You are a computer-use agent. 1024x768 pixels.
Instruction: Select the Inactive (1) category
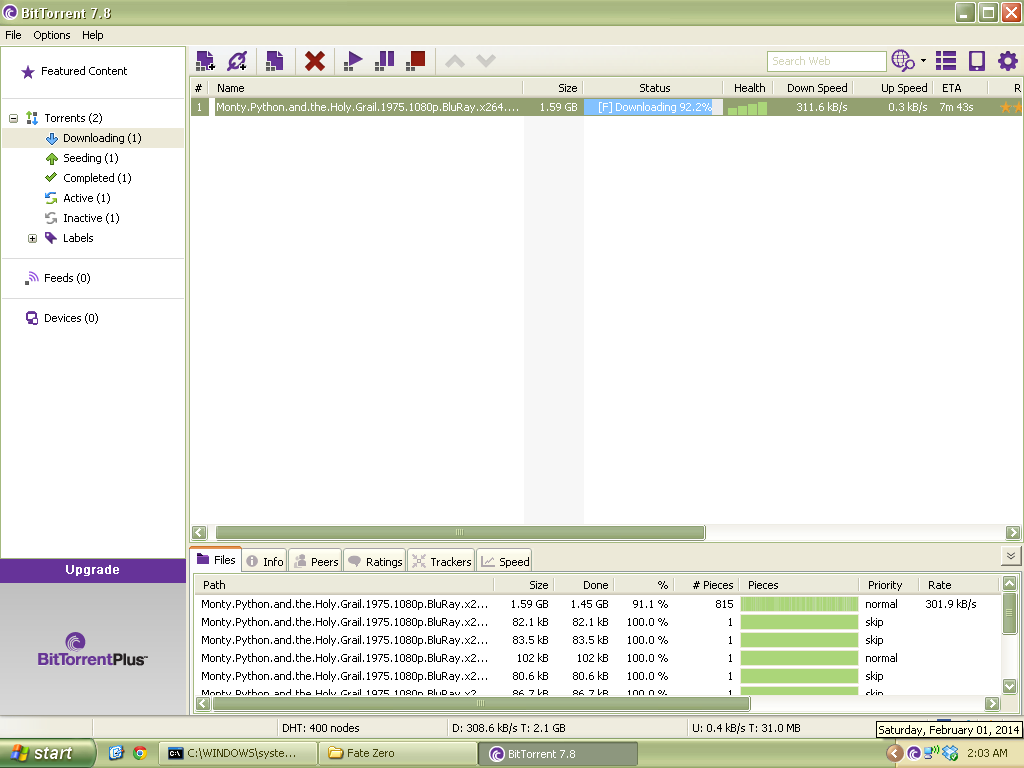tap(91, 218)
